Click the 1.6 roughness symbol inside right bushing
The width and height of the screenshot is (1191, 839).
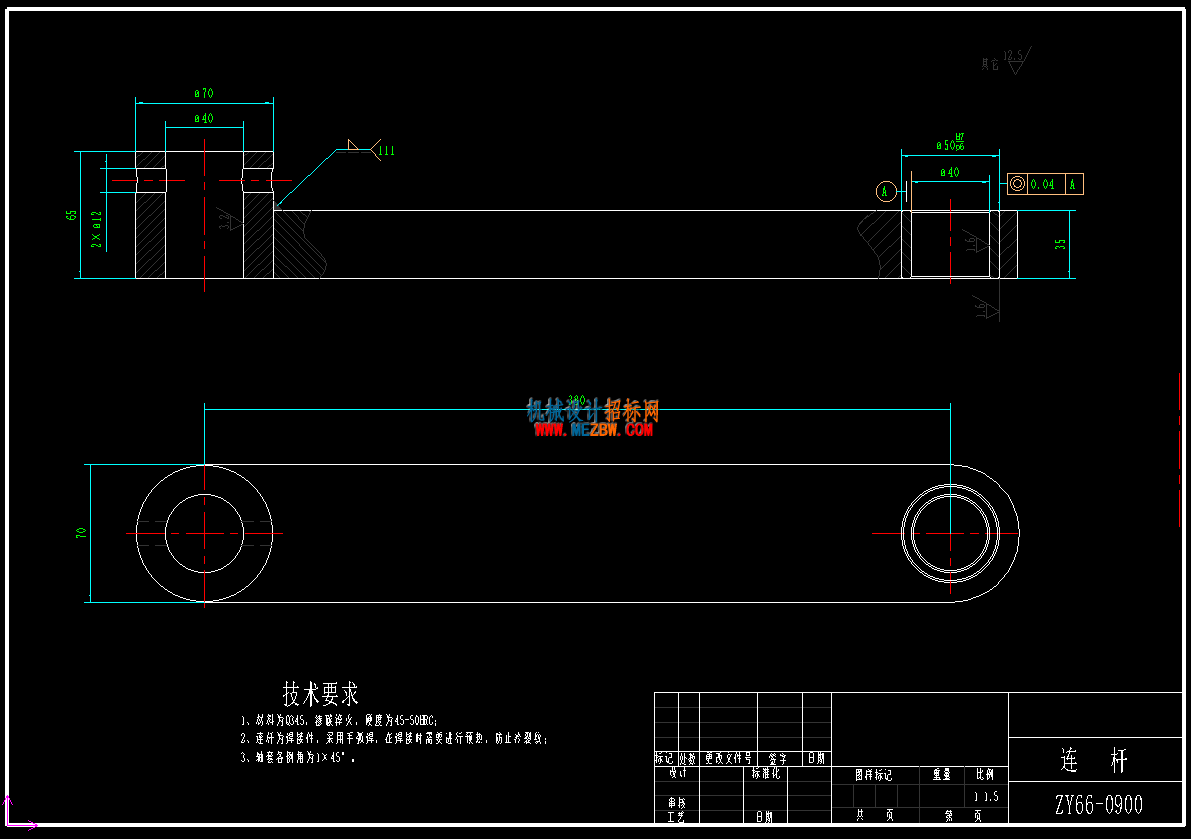975,241
